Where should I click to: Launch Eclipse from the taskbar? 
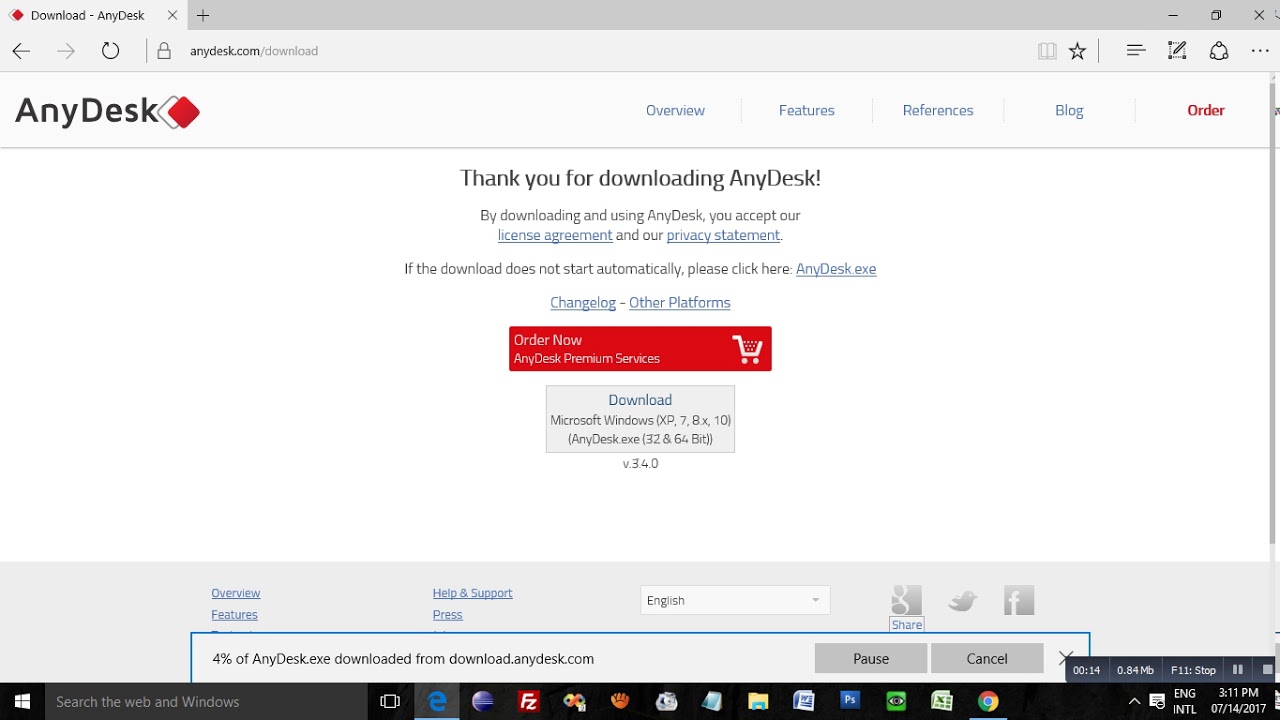click(483, 702)
